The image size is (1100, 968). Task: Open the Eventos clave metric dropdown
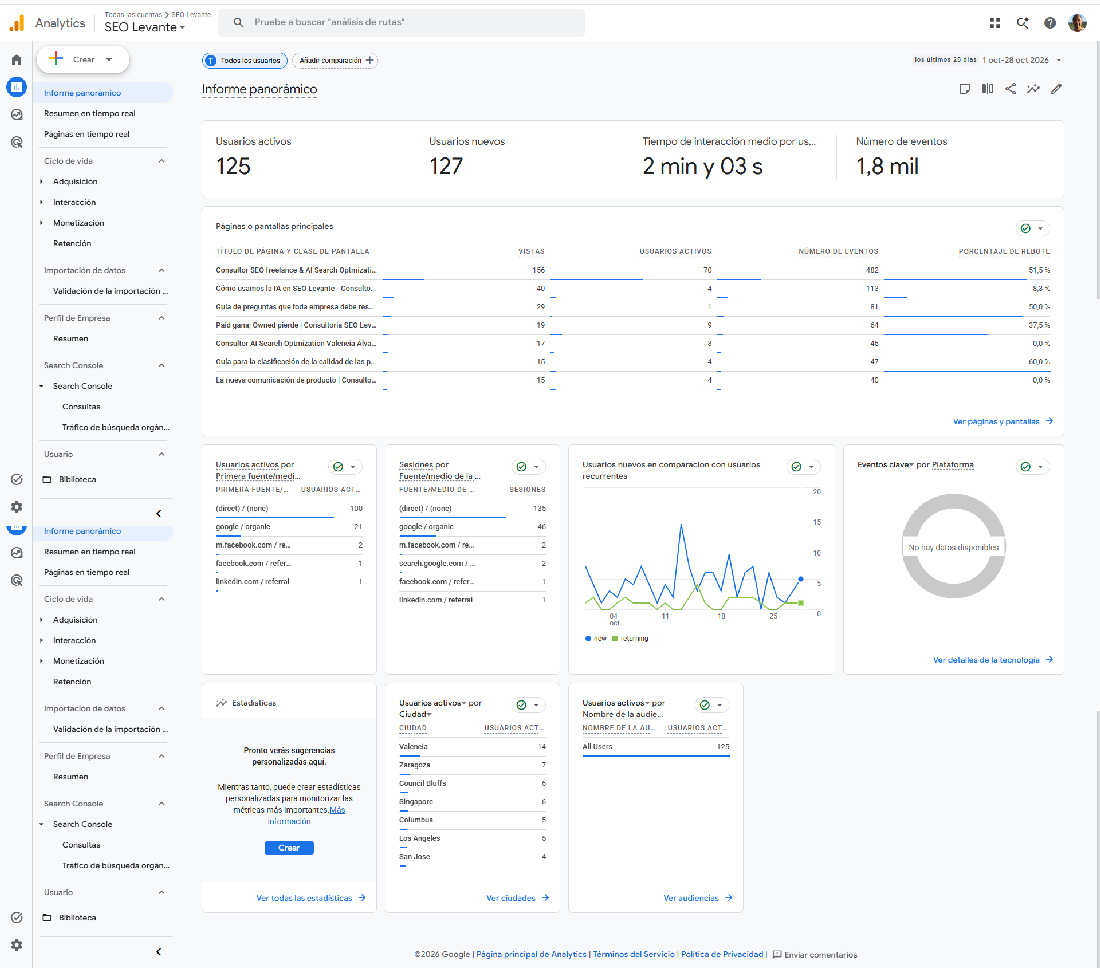click(x=885, y=465)
